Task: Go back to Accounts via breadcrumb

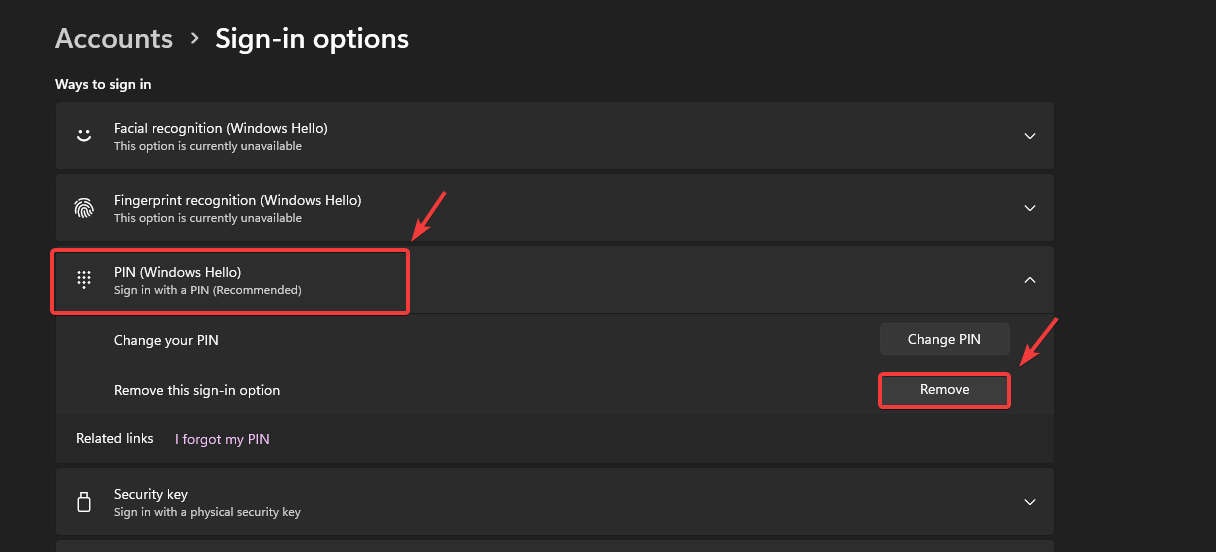Action: (x=114, y=39)
